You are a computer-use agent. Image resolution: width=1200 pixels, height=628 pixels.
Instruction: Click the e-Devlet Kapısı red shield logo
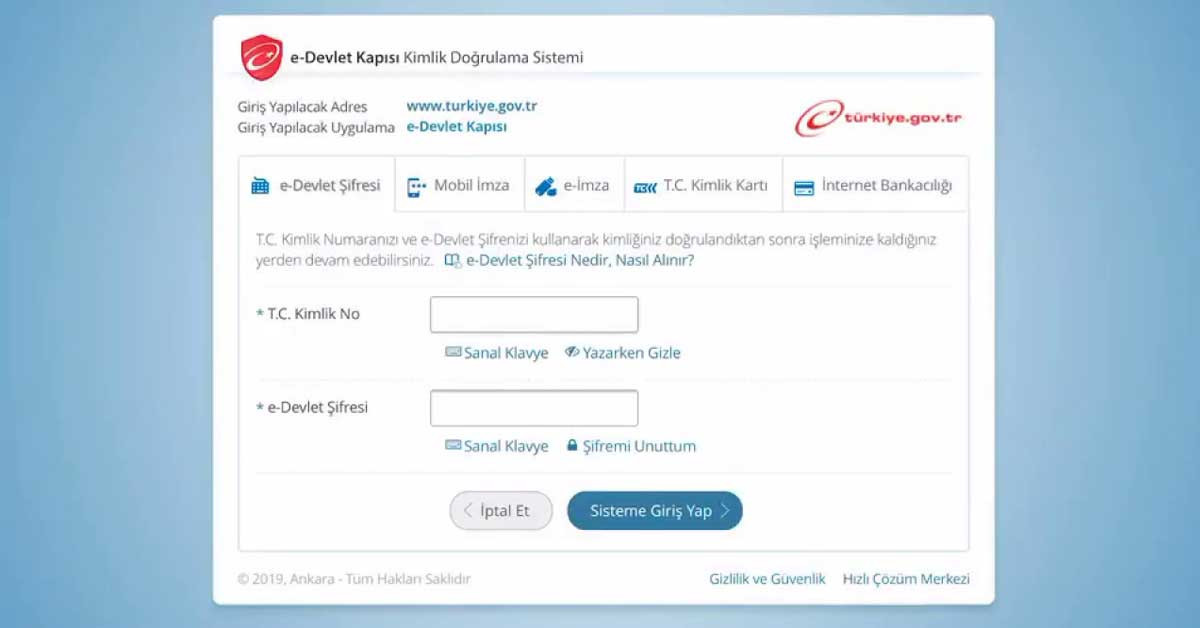tap(262, 57)
